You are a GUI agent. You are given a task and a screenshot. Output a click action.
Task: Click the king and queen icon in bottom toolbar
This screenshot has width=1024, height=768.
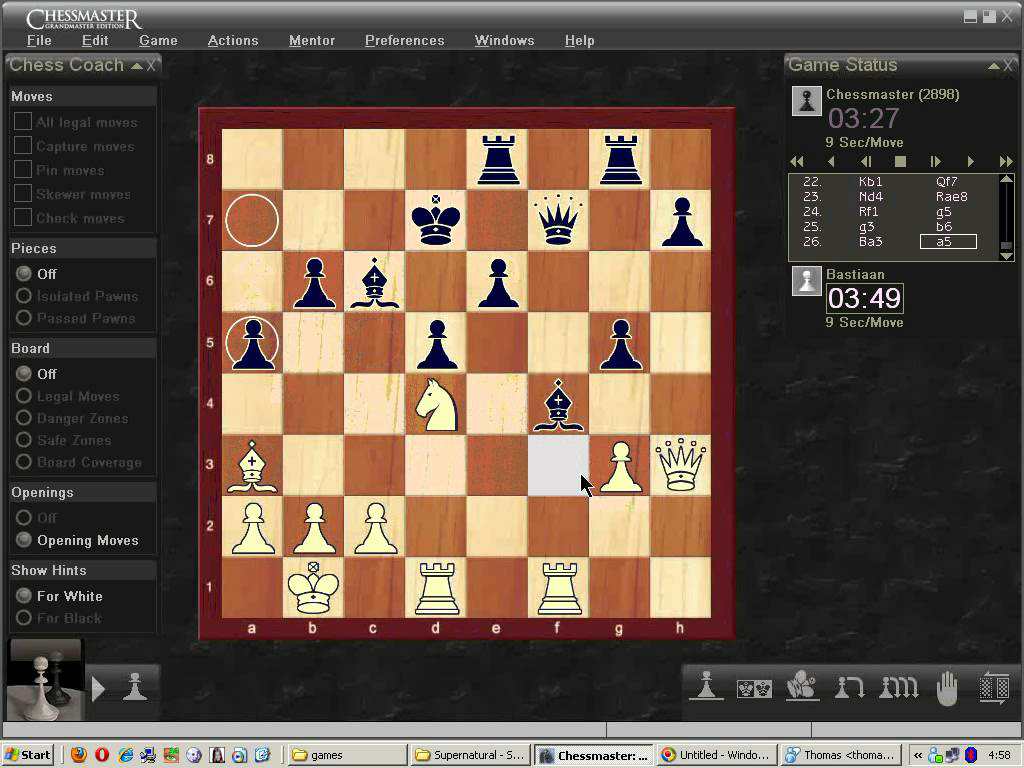pyautogui.click(x=754, y=687)
